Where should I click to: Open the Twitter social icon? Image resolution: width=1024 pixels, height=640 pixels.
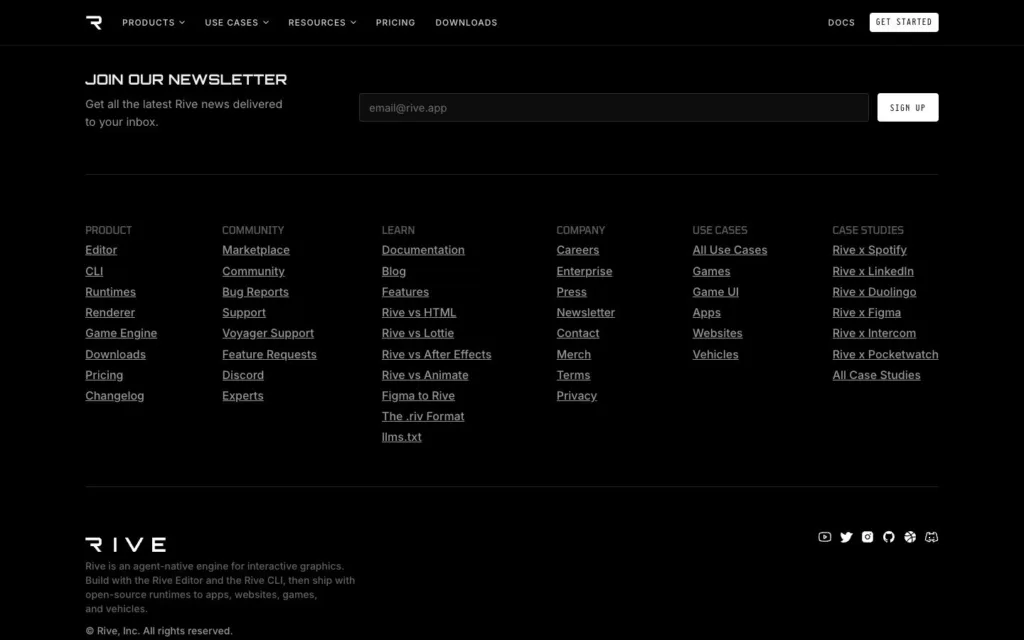tap(846, 537)
